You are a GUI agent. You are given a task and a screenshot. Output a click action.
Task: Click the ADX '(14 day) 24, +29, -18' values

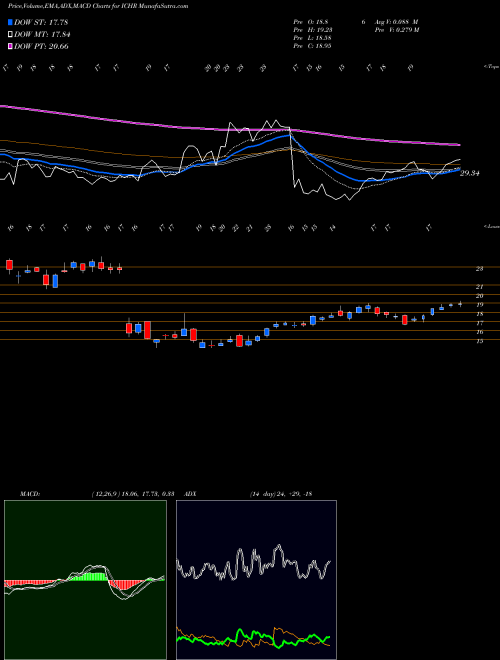(281, 494)
